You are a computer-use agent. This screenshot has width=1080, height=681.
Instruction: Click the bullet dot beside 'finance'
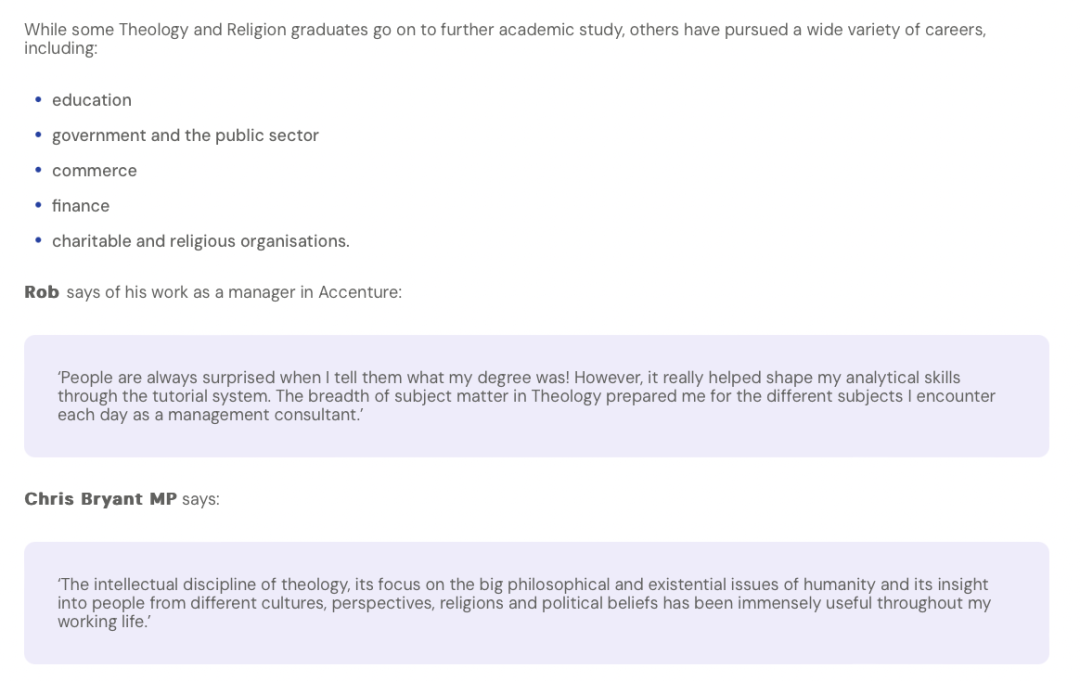coord(38,205)
